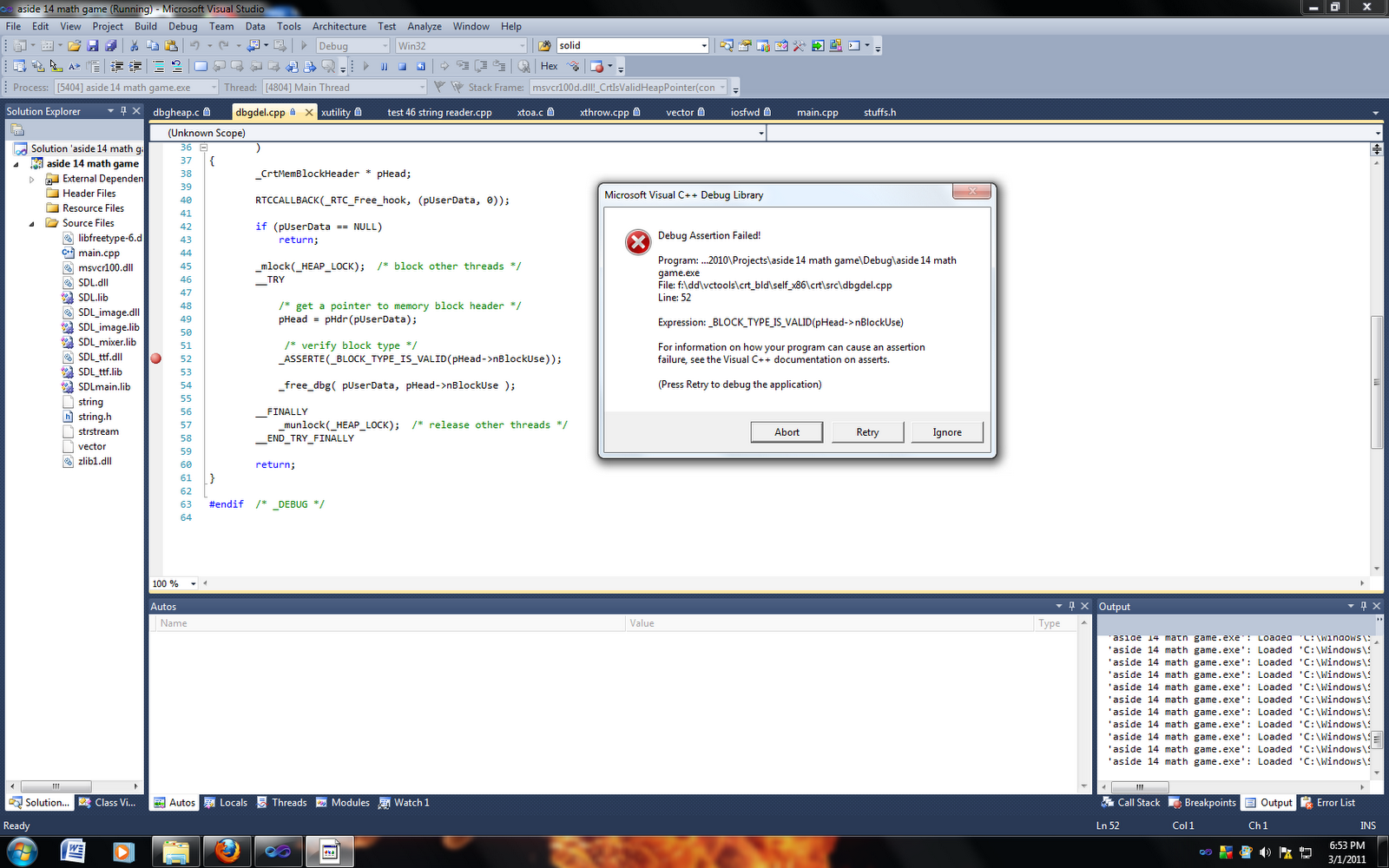Open the Debug menu

pos(182,26)
